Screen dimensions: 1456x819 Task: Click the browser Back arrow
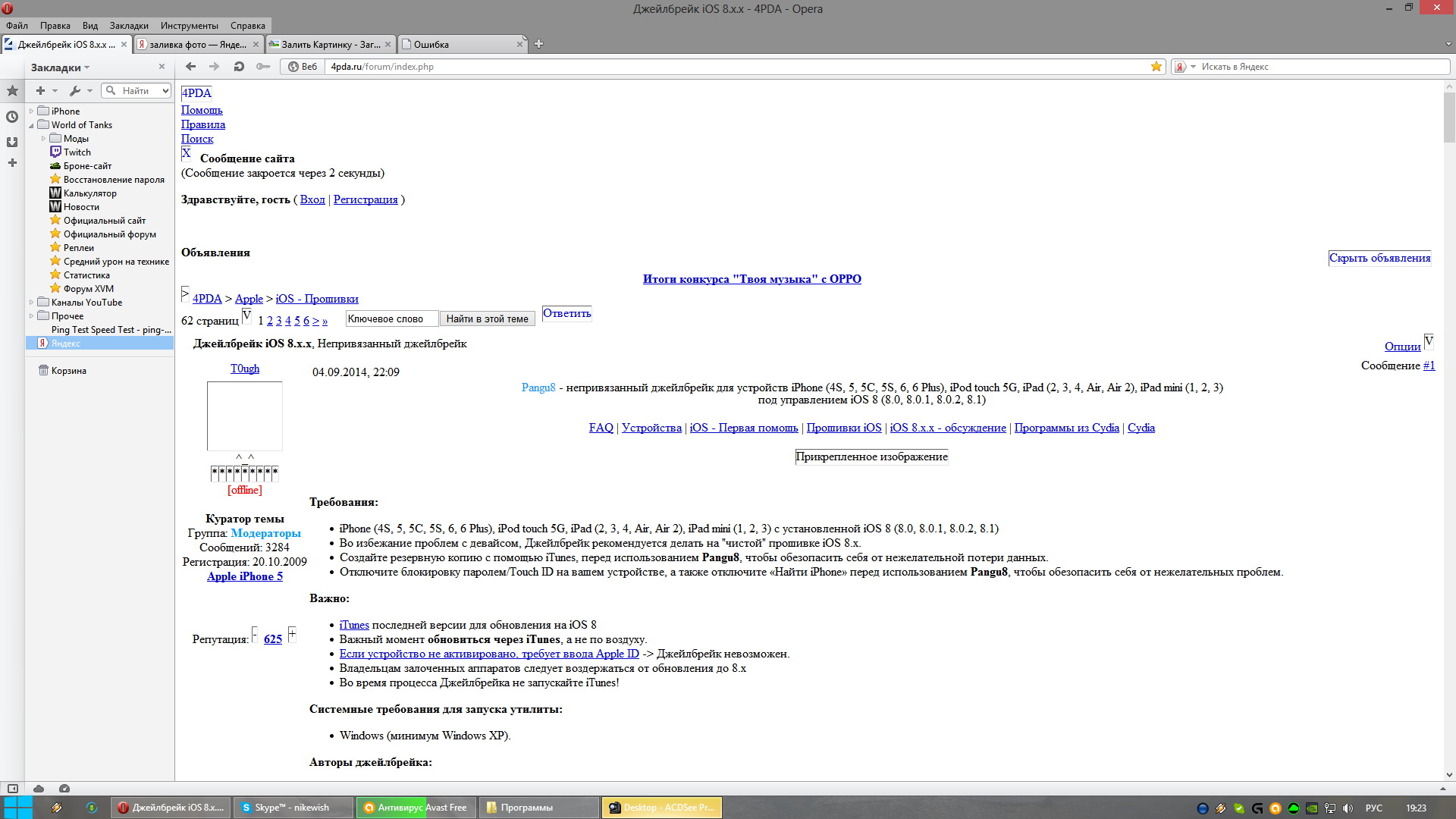pos(191,67)
